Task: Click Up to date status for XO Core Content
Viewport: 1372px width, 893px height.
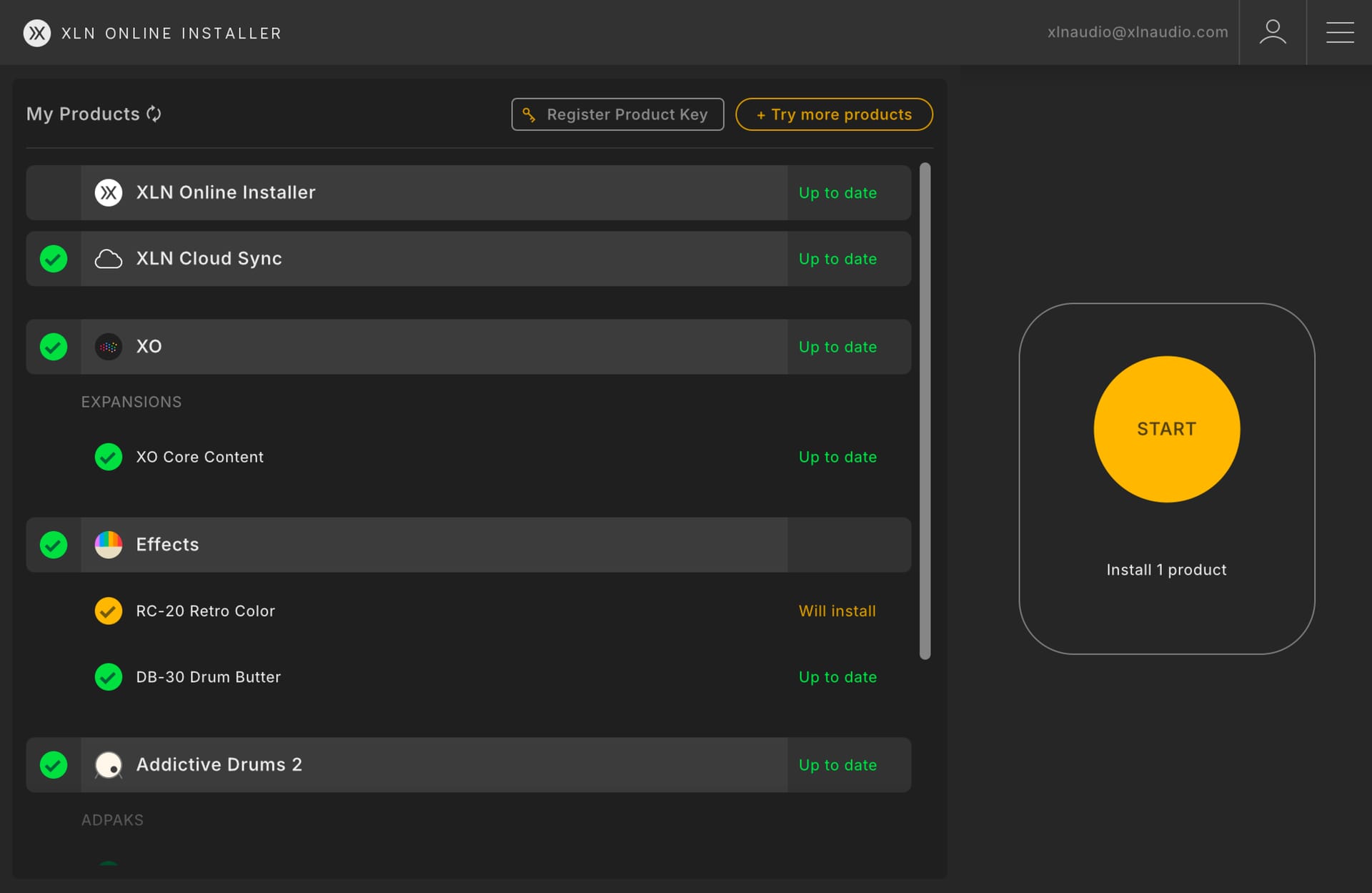Action: 837,457
